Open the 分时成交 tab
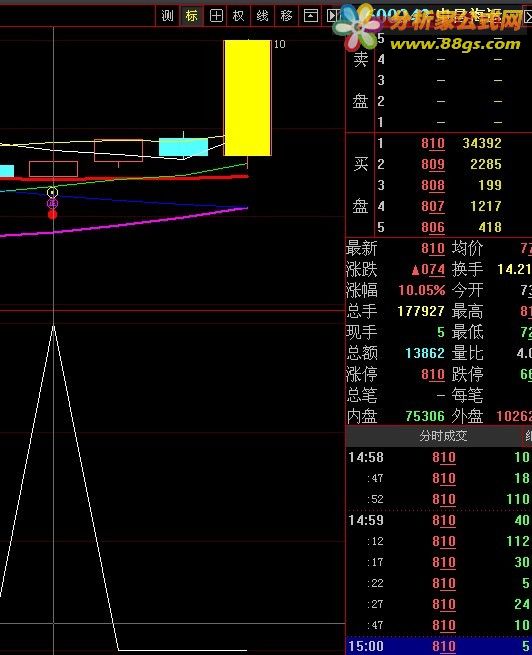Viewport: 532px width, 655px height. (443, 436)
